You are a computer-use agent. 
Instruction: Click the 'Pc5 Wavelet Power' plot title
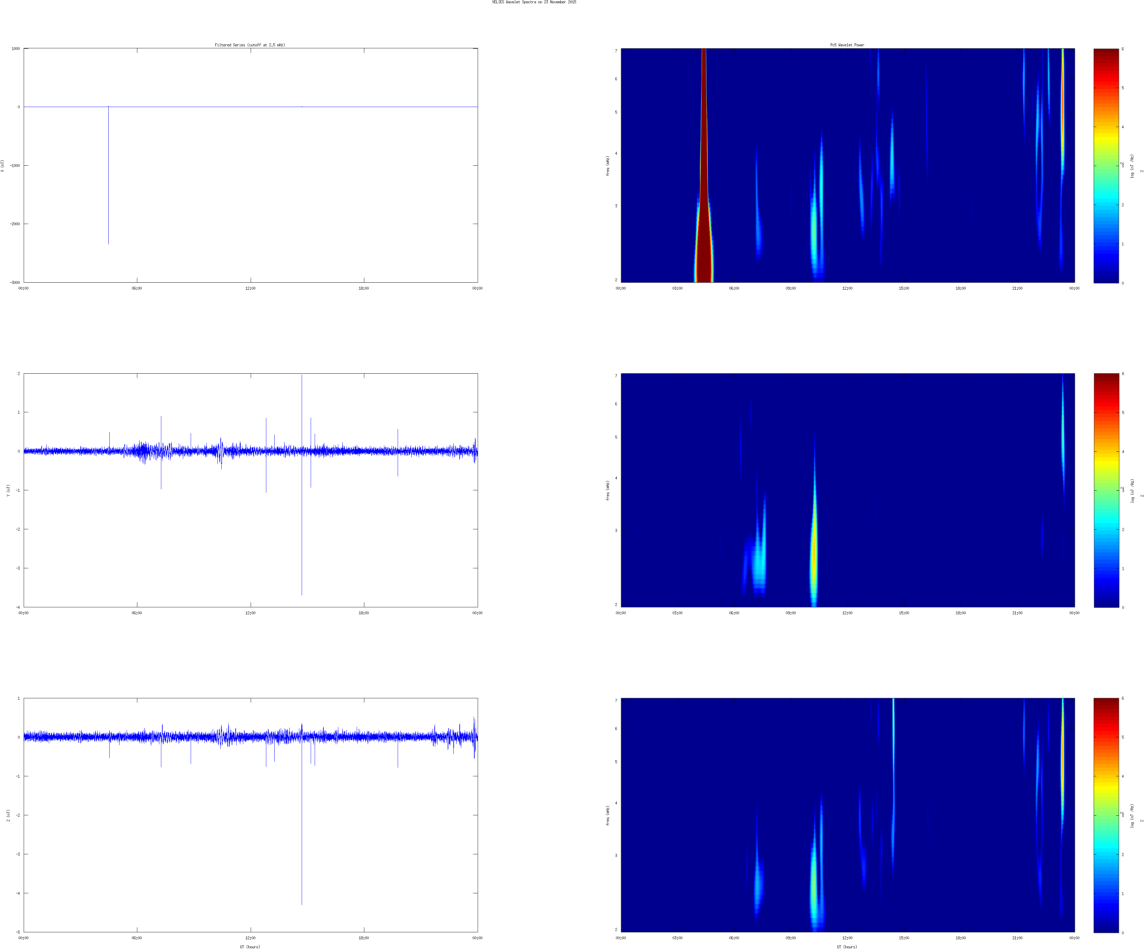click(847, 45)
